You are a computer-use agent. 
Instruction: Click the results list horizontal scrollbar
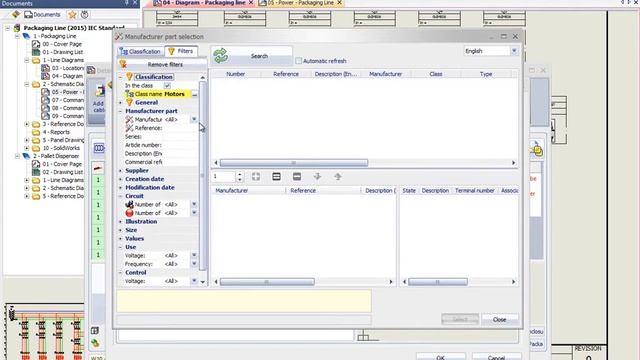[294, 163]
